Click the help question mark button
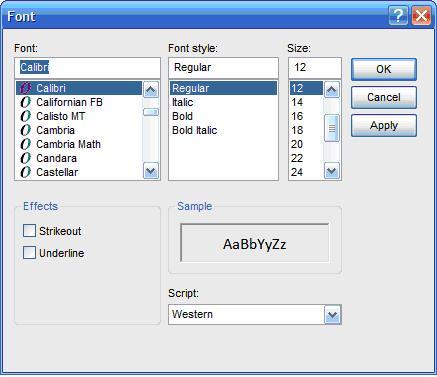The height and width of the screenshot is (377, 437). [x=398, y=16]
